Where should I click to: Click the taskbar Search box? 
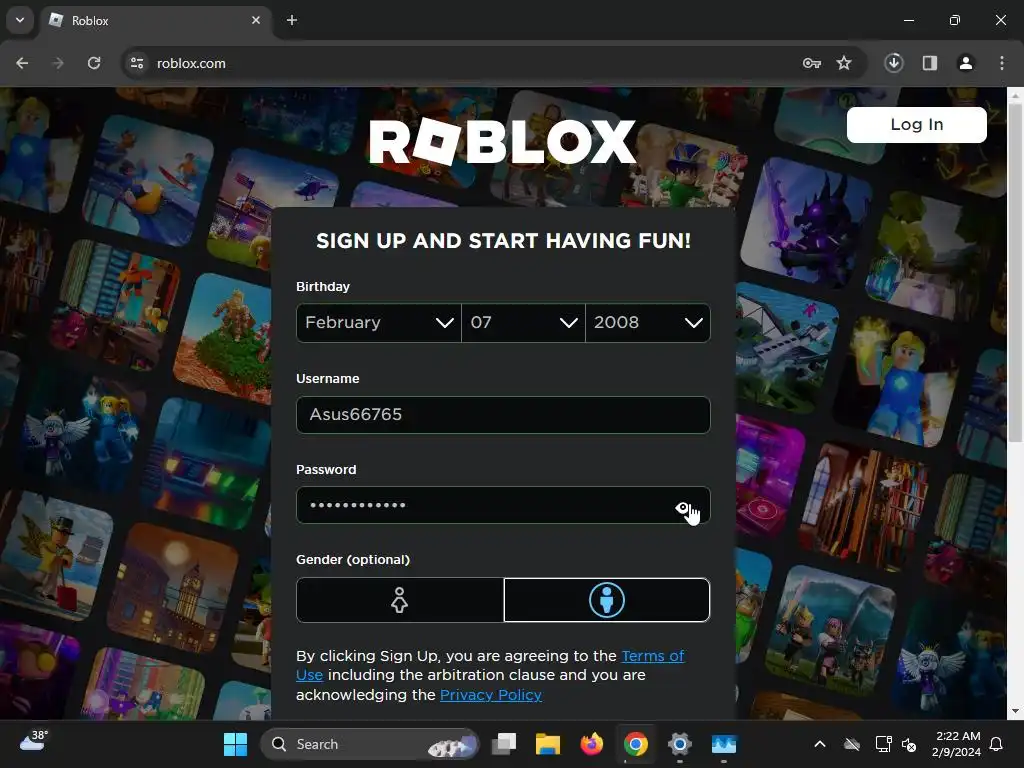pyautogui.click(x=370, y=744)
